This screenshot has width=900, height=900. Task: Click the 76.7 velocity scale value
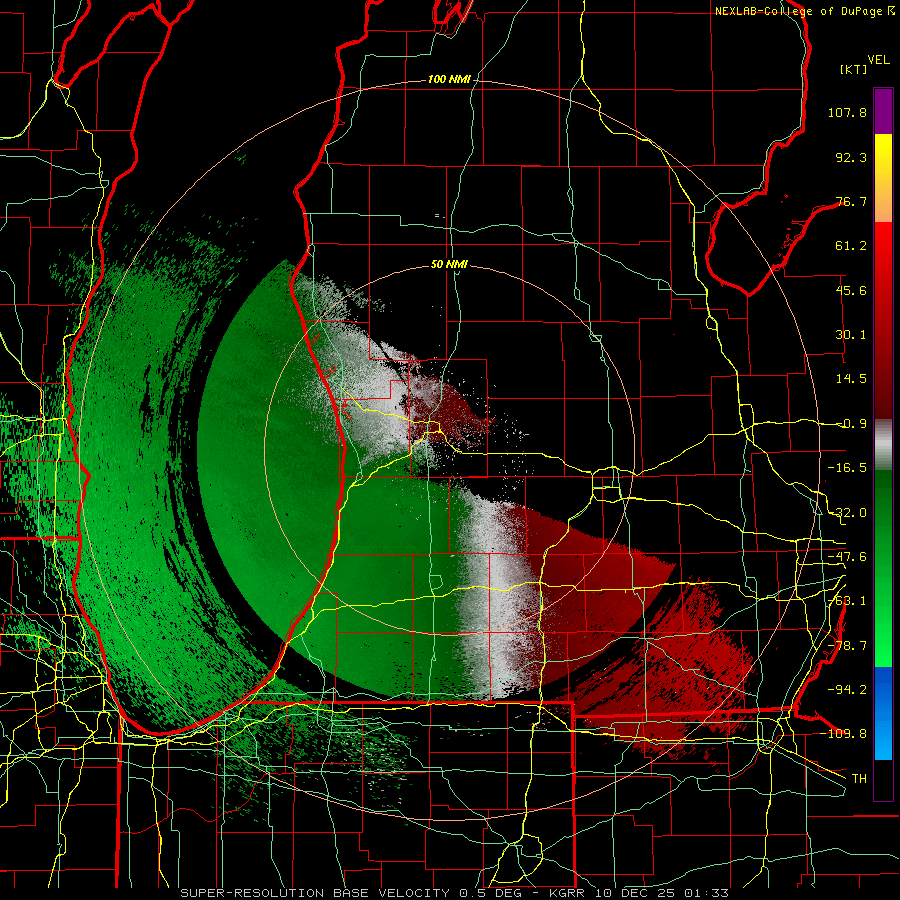tap(851, 201)
